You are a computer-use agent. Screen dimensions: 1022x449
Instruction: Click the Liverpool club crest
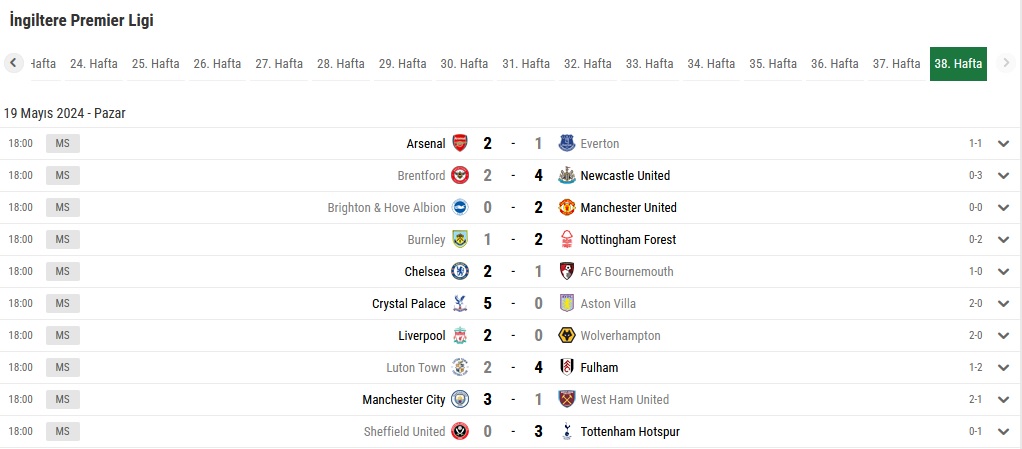tap(460, 335)
